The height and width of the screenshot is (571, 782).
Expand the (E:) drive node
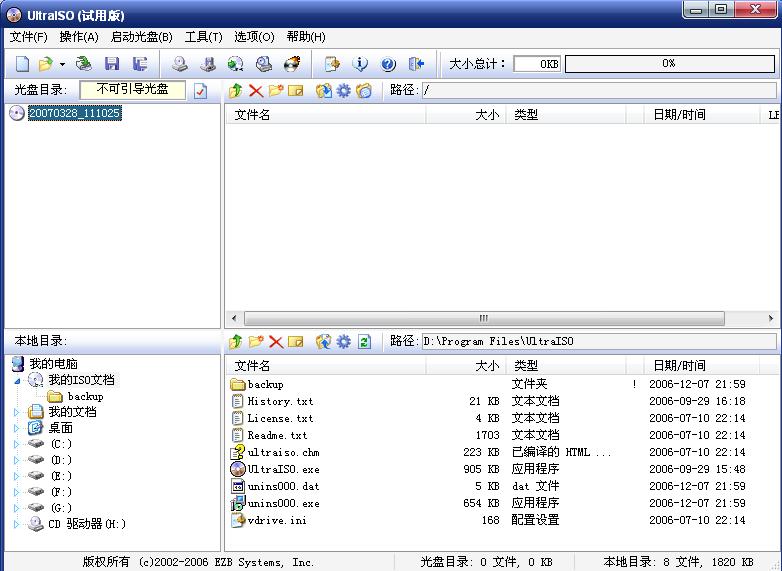click(x=16, y=476)
